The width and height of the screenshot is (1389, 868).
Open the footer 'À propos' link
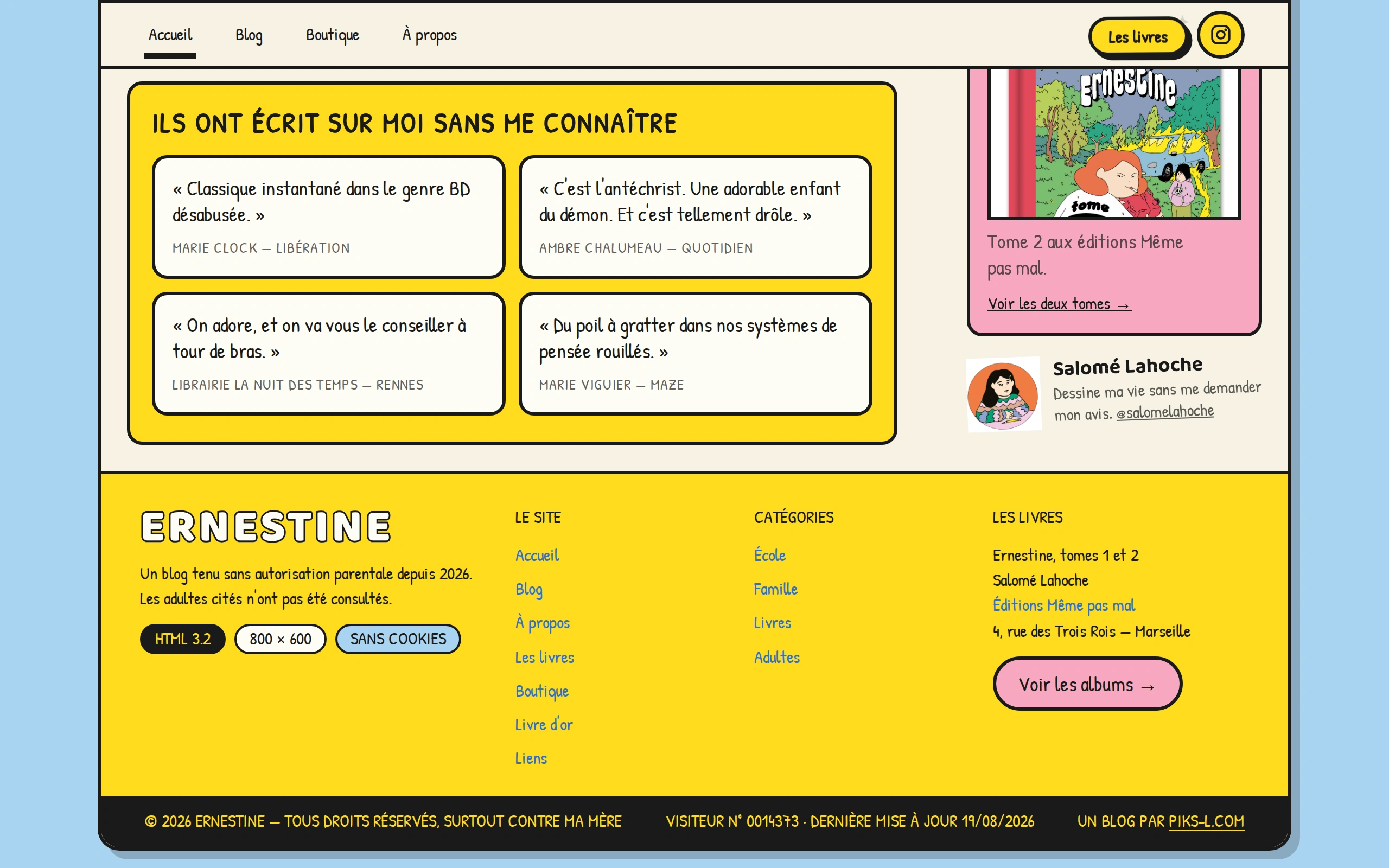pos(543,623)
